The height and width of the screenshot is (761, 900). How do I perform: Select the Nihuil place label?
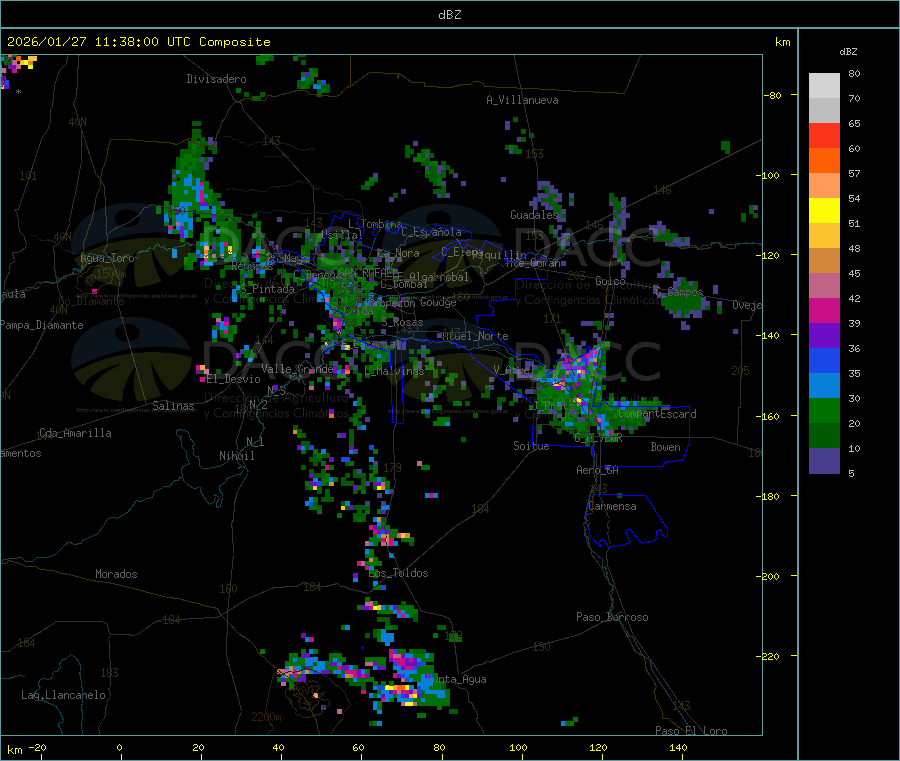tap(236, 456)
